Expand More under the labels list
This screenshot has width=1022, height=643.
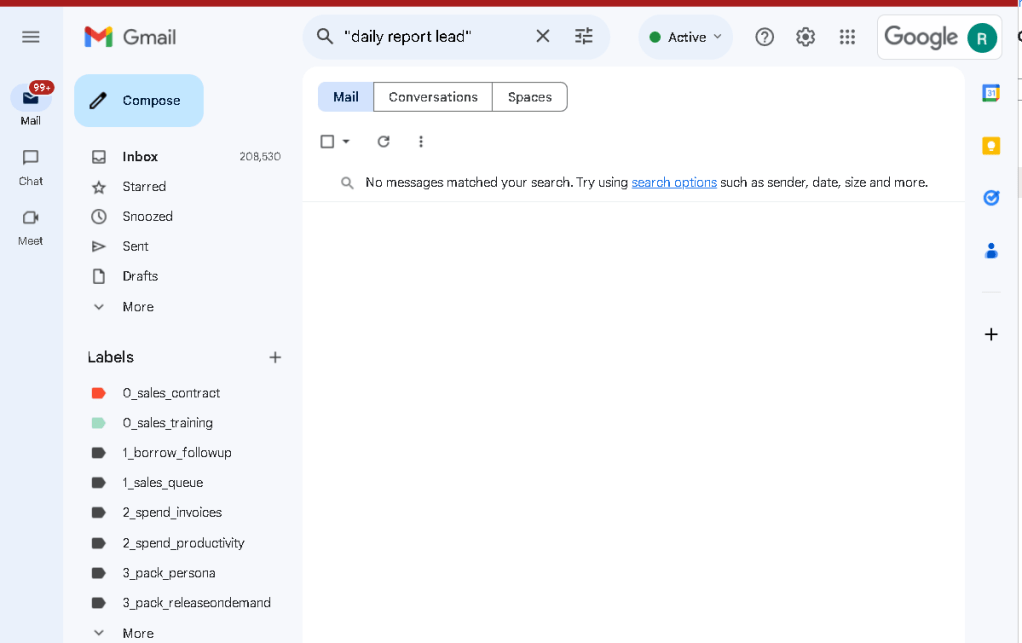click(138, 633)
